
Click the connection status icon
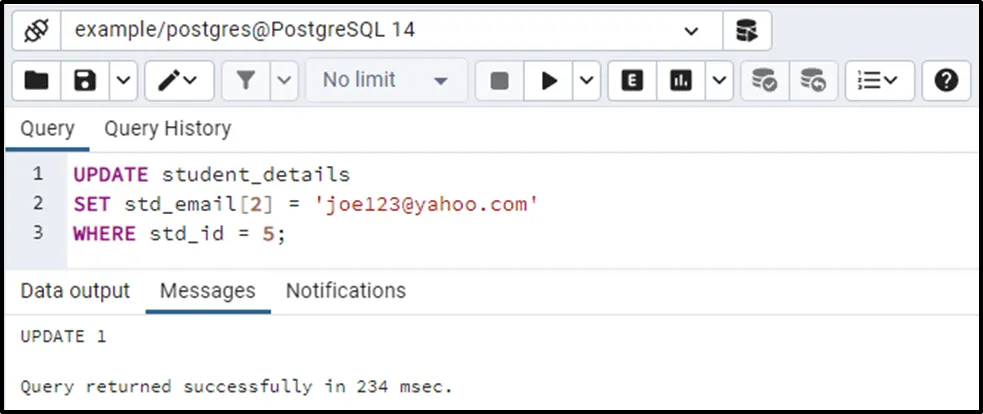click(37, 31)
